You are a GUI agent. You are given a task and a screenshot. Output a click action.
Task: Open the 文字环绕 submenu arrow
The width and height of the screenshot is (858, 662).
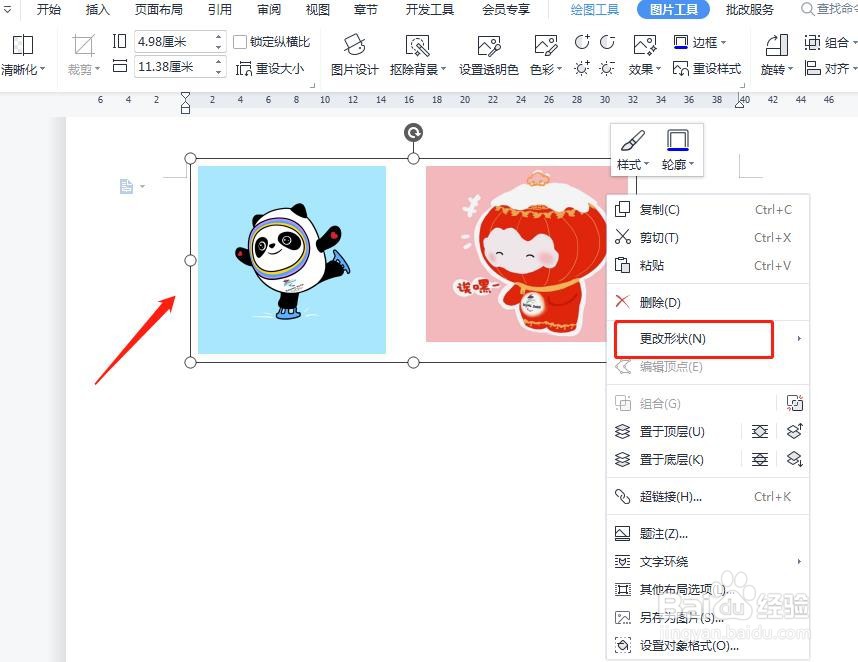tap(799, 561)
